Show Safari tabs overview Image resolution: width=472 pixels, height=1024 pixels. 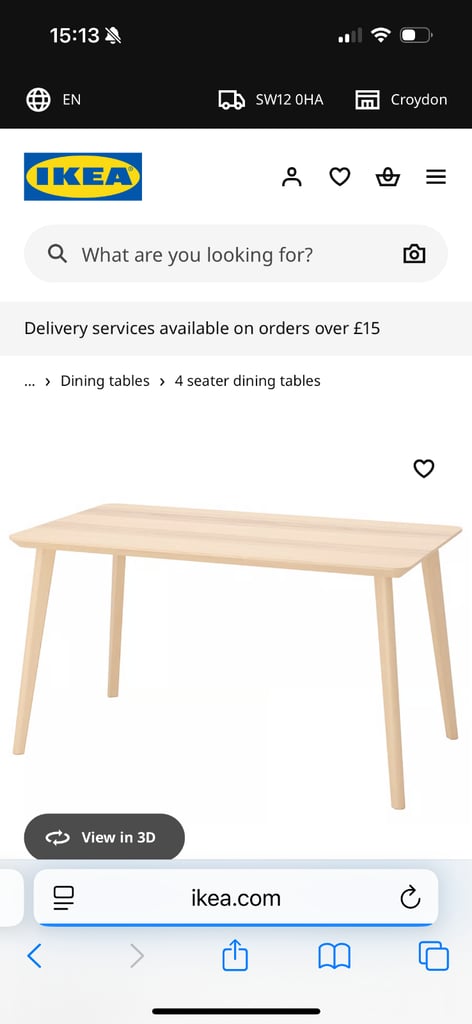(433, 957)
